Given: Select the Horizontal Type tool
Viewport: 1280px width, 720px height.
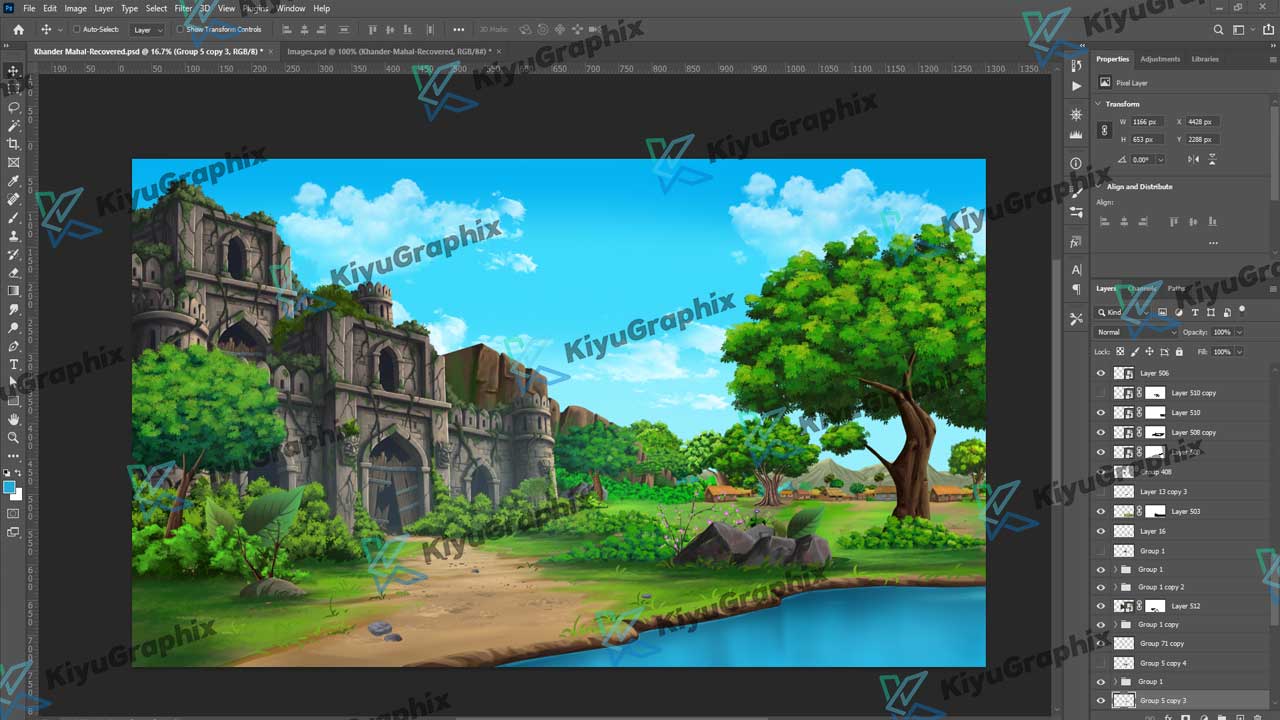Looking at the screenshot, I should click(14, 364).
